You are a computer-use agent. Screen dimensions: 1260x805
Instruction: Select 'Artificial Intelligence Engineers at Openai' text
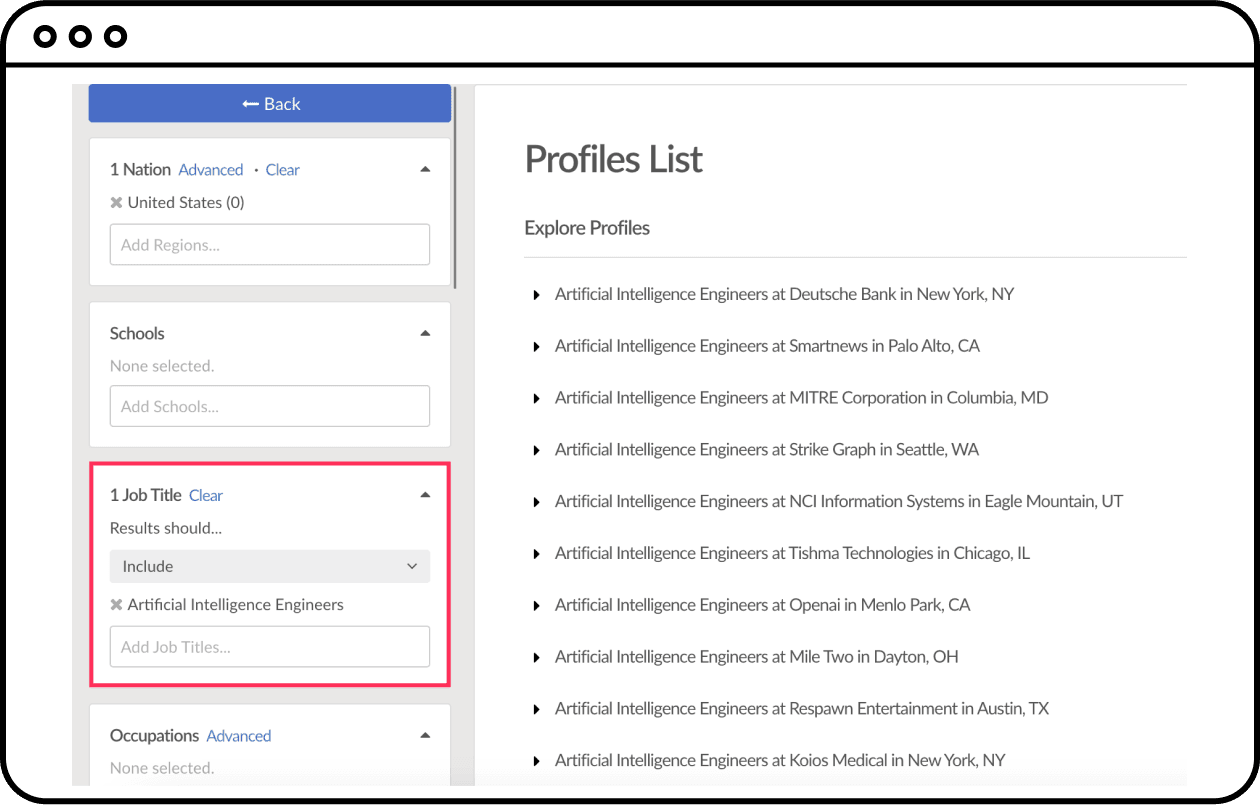pyautogui.click(x=696, y=605)
